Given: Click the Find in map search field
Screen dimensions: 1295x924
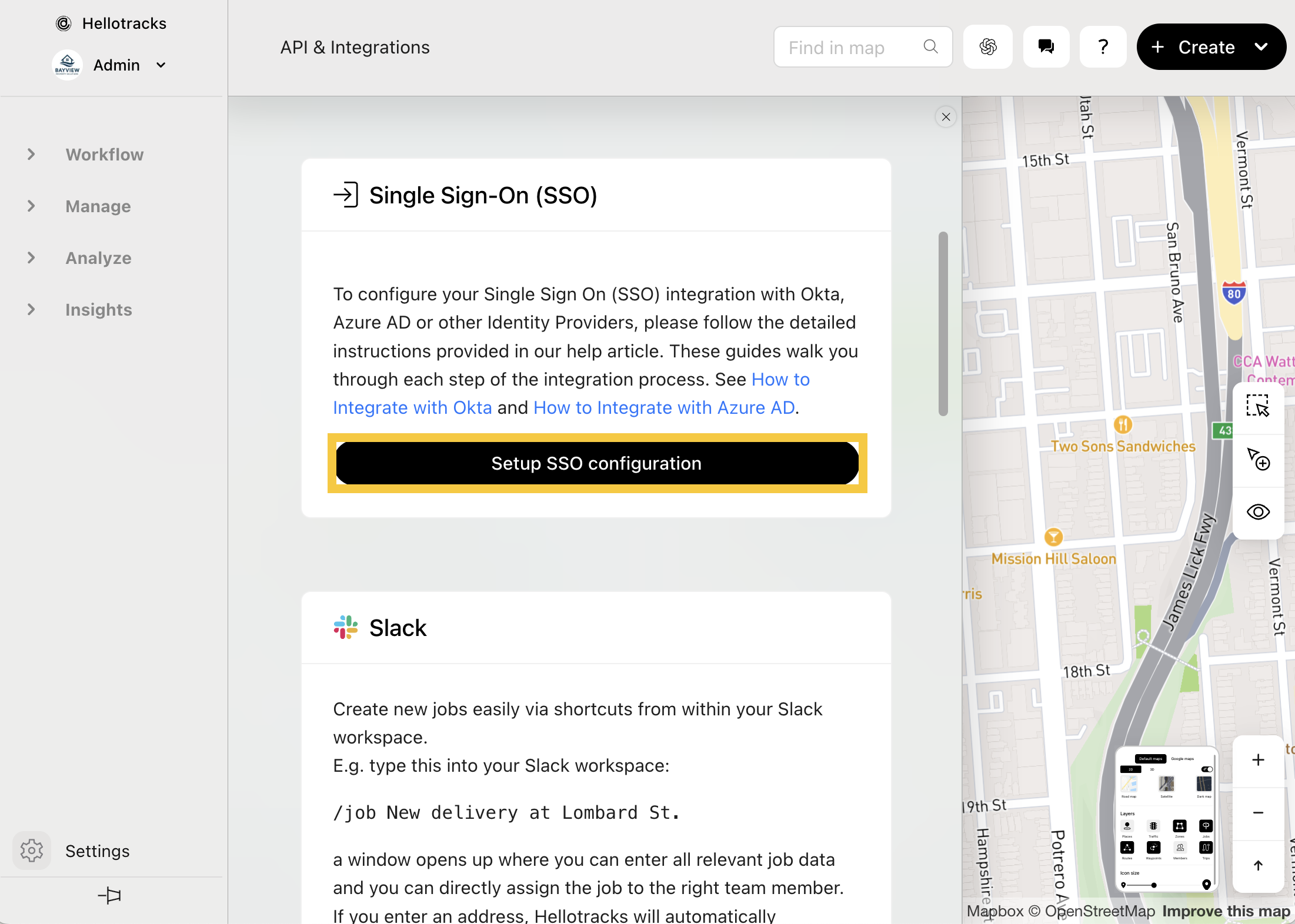Looking at the screenshot, I should click(x=863, y=47).
